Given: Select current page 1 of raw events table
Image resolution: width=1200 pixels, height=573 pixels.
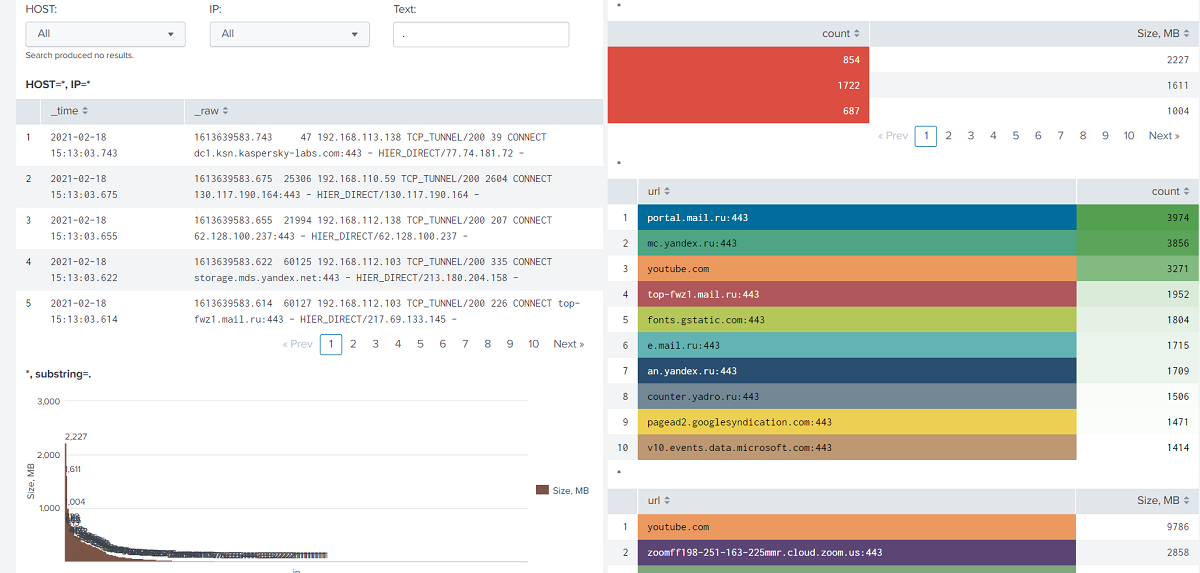Looking at the screenshot, I should pos(331,344).
